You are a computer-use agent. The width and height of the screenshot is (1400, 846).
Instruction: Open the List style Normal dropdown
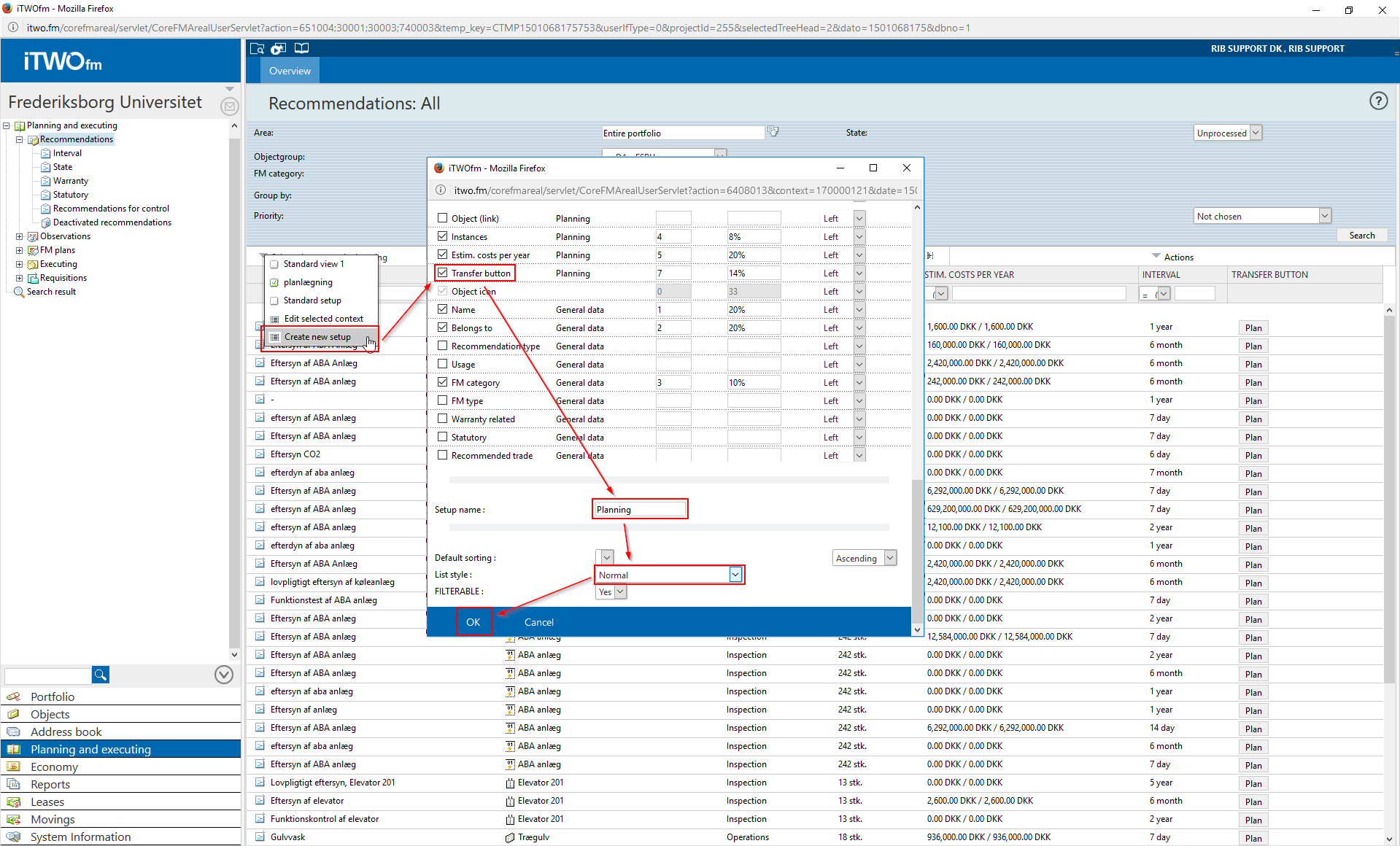tap(735, 575)
